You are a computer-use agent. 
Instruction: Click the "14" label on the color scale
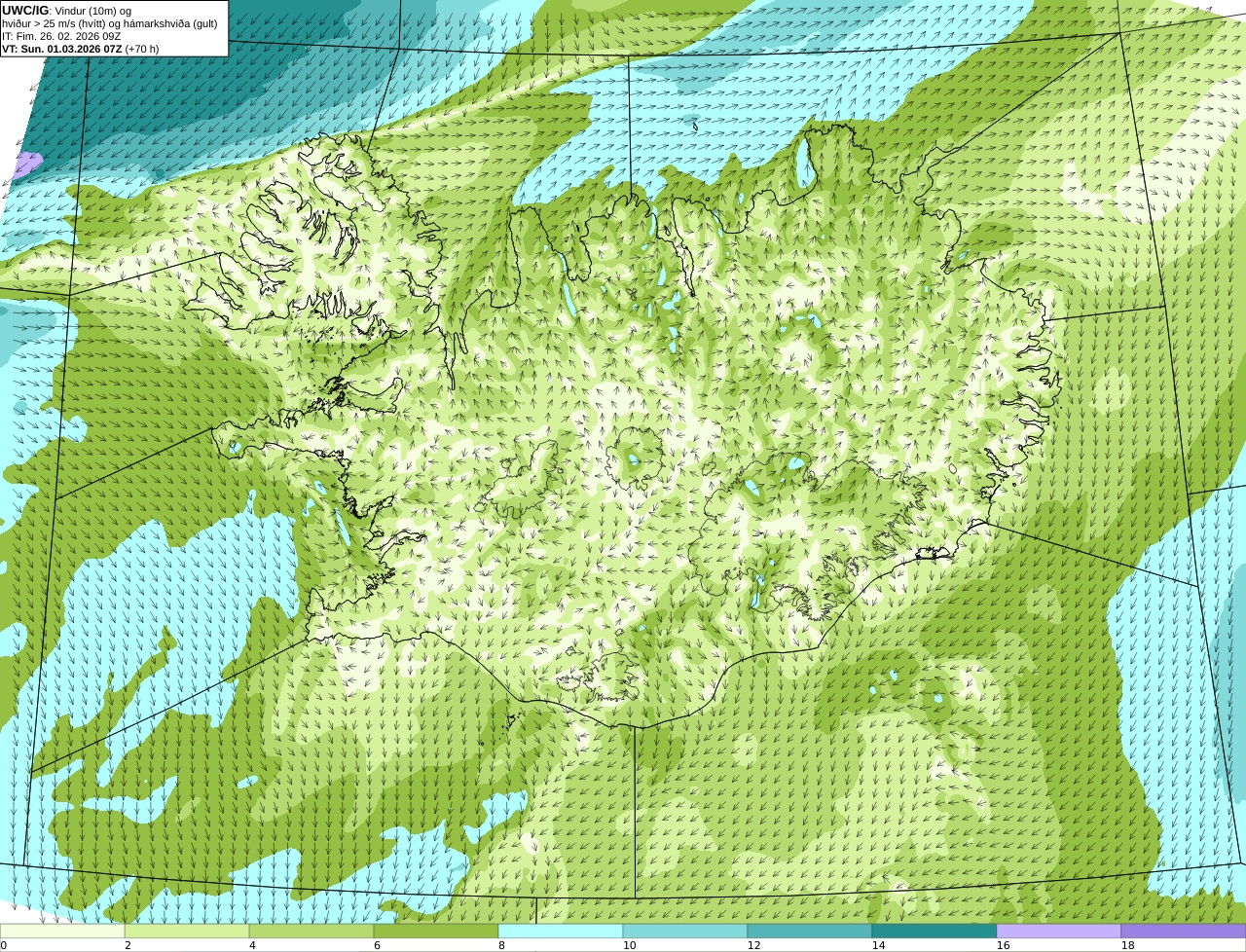(x=878, y=945)
